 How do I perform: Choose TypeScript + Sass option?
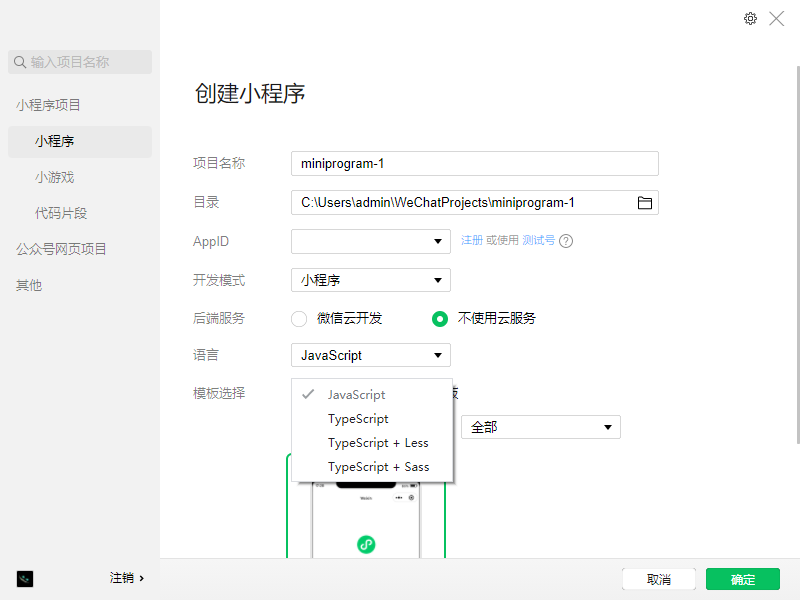372,467
